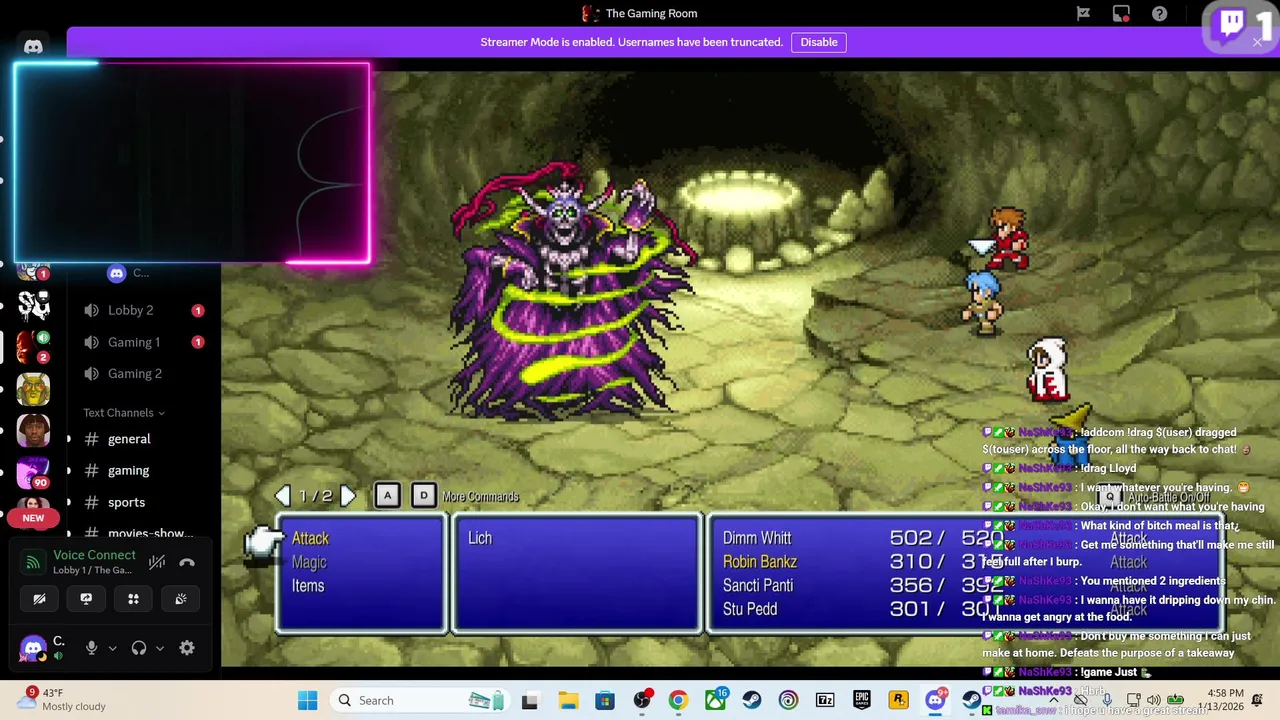Open the server with man's face icon
1280x720 pixels.
(33, 430)
